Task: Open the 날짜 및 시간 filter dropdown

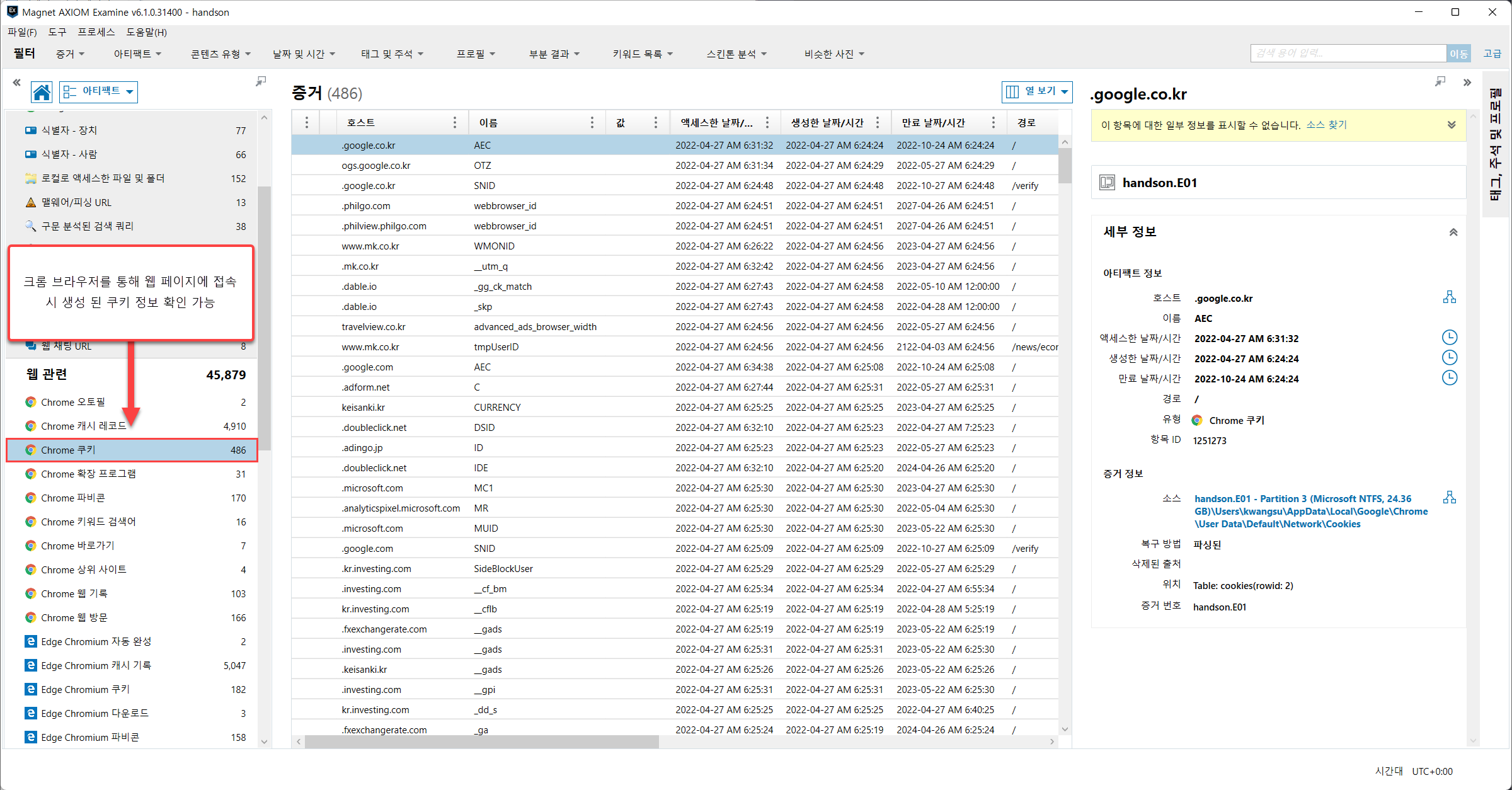Action: point(304,54)
